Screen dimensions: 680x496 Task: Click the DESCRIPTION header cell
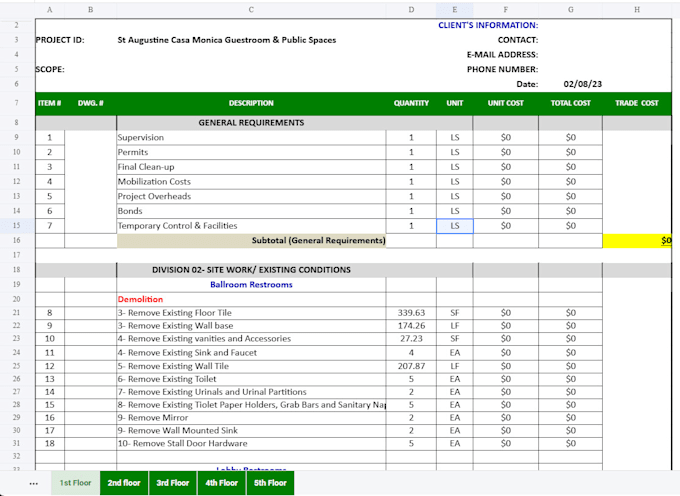[251, 103]
